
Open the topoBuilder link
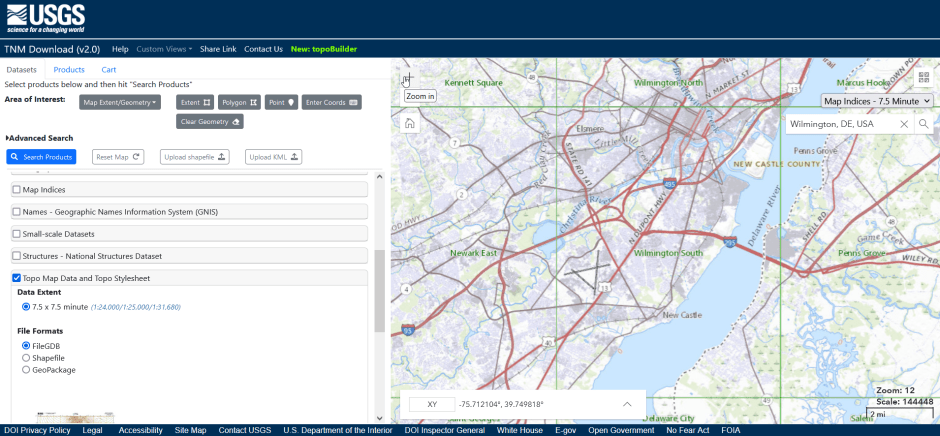click(x=324, y=49)
